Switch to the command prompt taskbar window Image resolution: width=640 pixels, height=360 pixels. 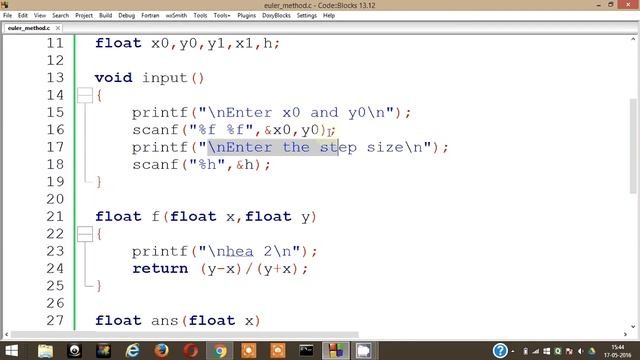pyautogui.click(x=307, y=351)
